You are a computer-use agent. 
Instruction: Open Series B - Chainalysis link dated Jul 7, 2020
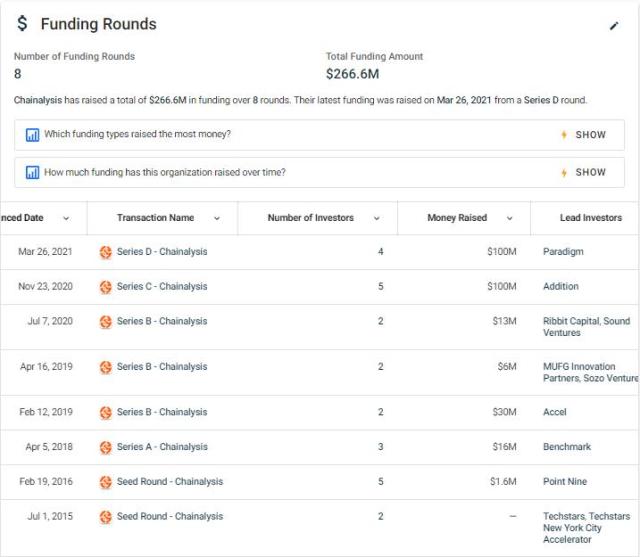pos(162,321)
